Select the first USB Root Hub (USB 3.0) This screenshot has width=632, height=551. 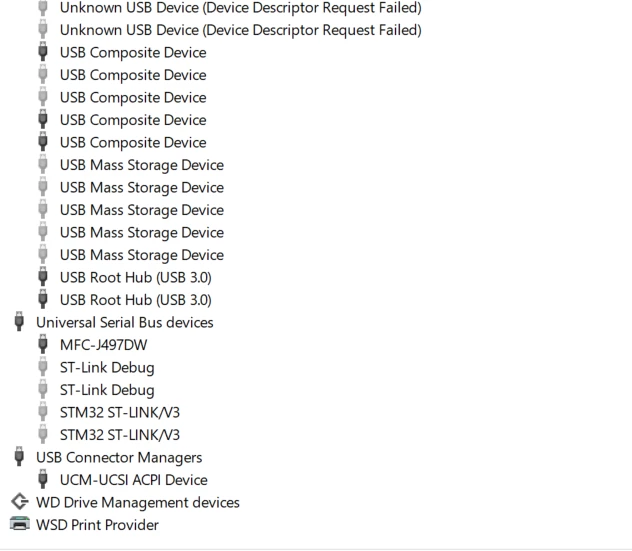click(x=136, y=277)
